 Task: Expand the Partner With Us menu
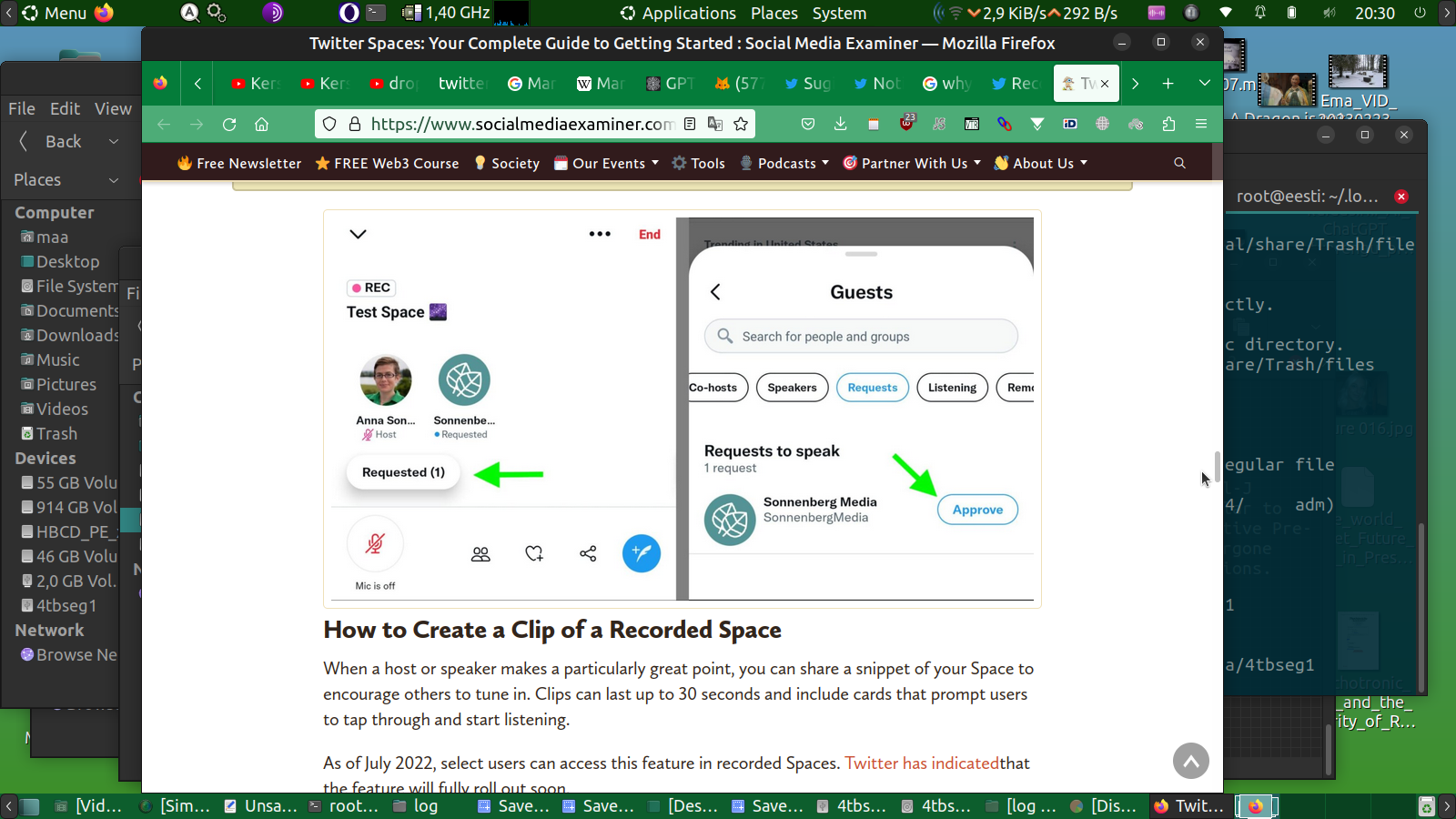pos(912,164)
